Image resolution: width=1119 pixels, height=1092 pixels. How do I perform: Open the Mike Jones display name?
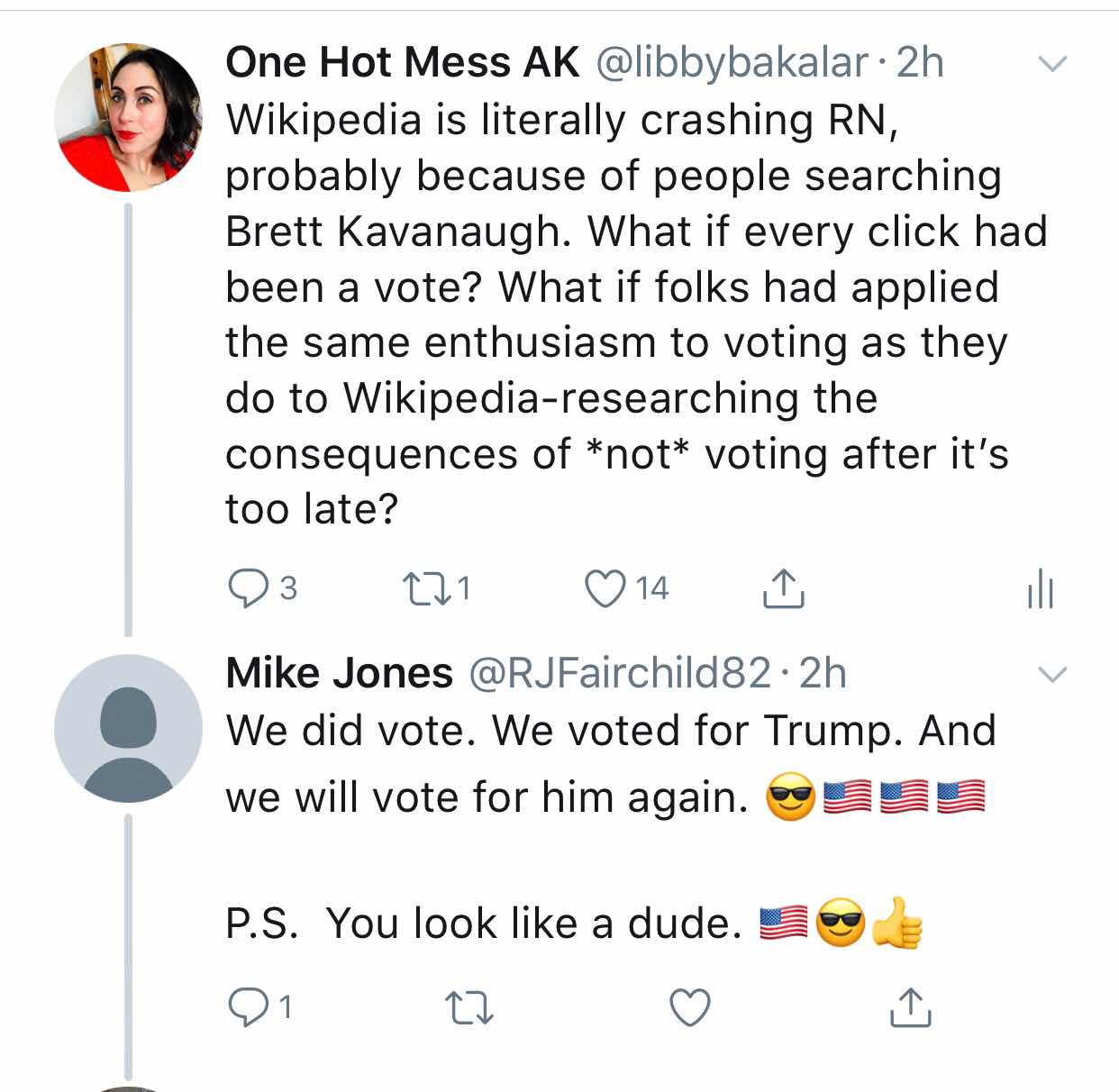point(339,673)
